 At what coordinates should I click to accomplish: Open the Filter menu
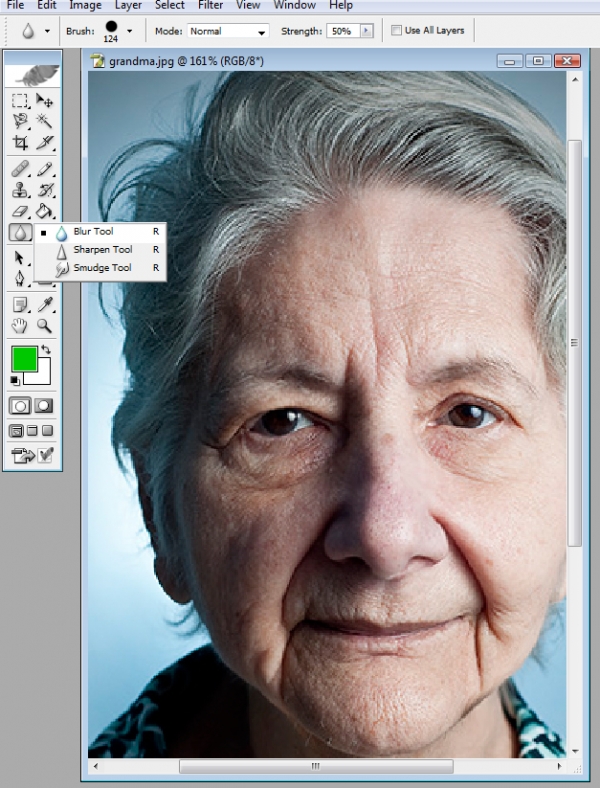pyautogui.click(x=211, y=5)
